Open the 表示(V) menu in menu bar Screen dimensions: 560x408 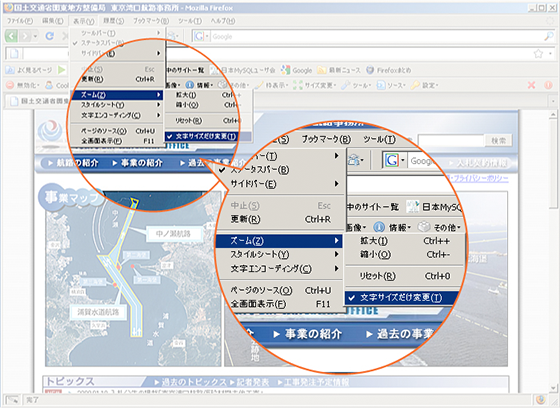coord(84,21)
